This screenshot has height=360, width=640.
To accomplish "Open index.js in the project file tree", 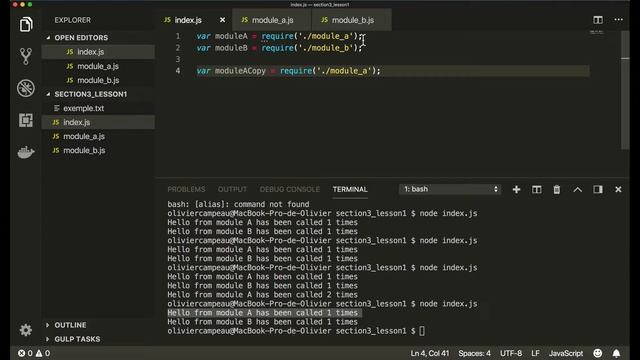I will coord(98,122).
